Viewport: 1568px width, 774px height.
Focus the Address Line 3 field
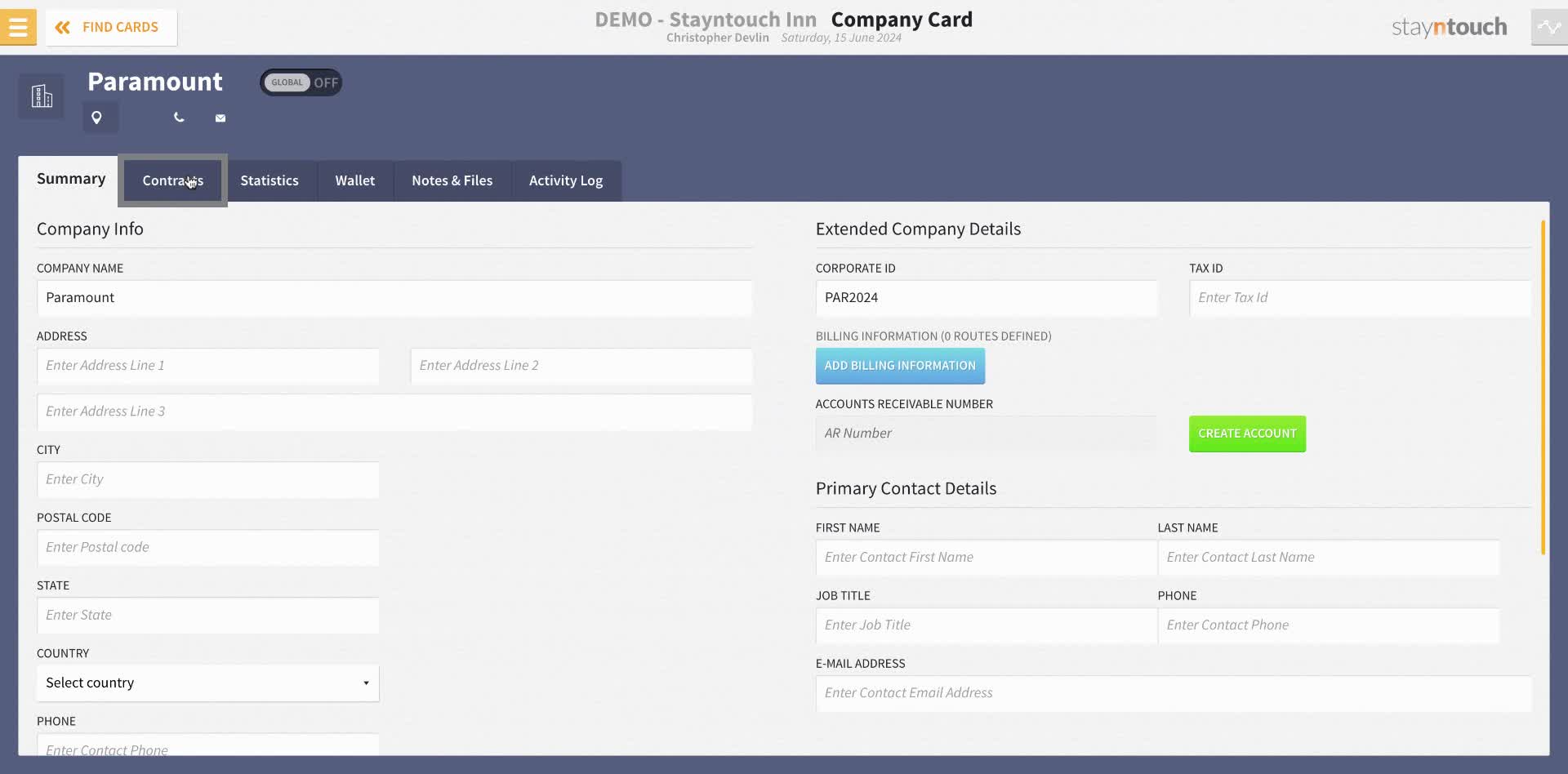tap(394, 411)
